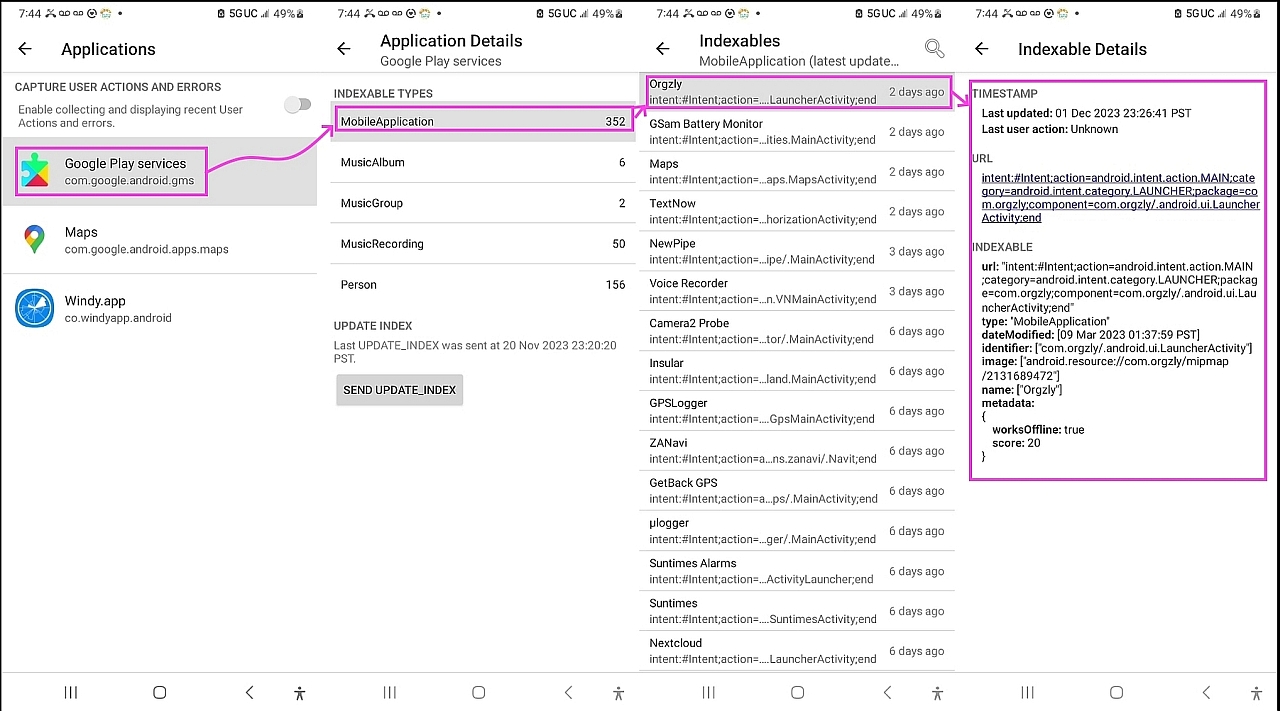Go back from the Applications screen
The width and height of the screenshot is (1280, 711).
tap(25, 49)
